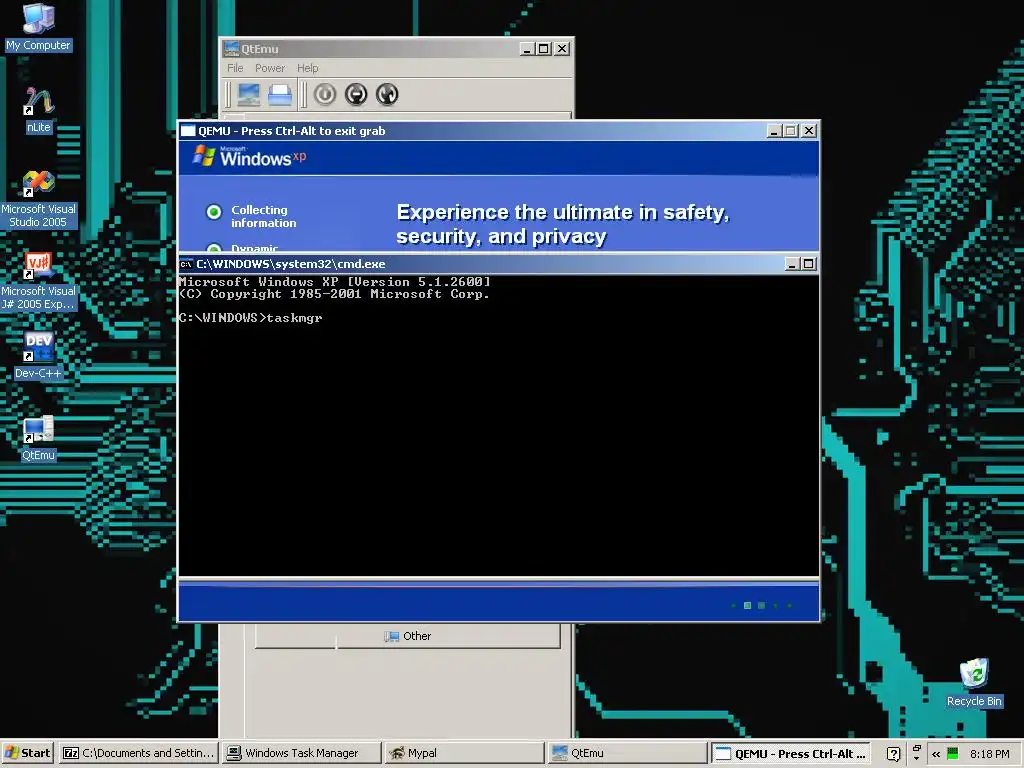Click the QtEmu power start icon

click(325, 95)
